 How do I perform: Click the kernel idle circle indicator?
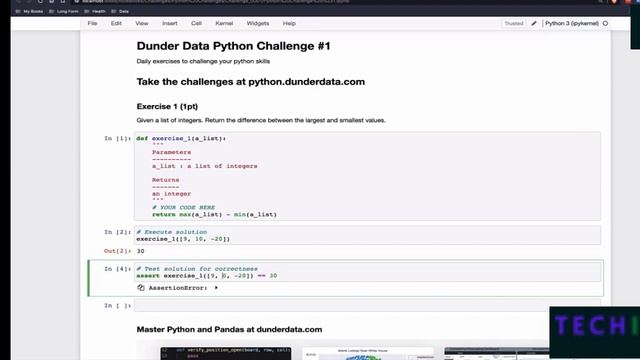coord(605,23)
